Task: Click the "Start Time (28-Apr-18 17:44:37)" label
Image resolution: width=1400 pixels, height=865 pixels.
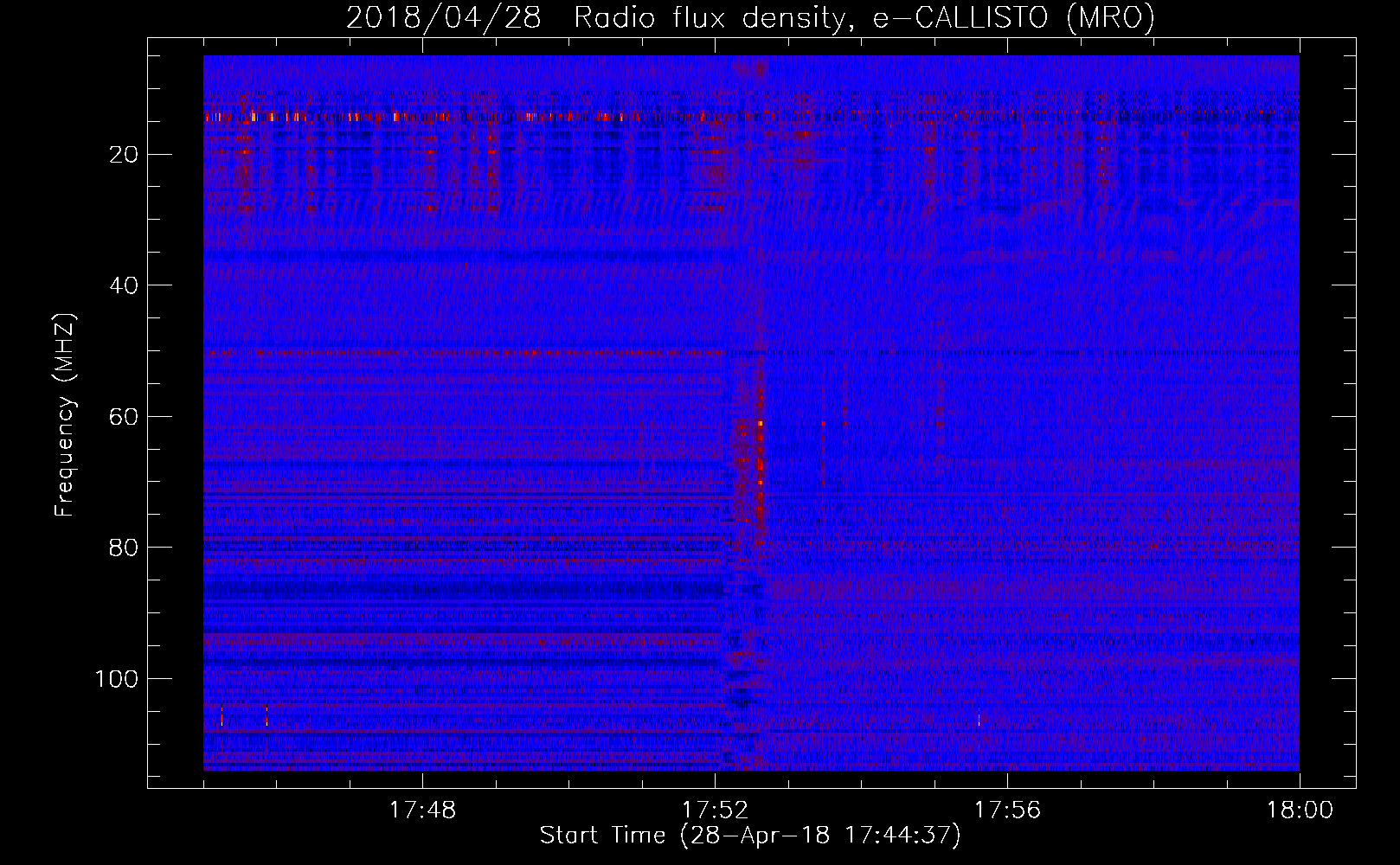Action: pyautogui.click(x=750, y=836)
